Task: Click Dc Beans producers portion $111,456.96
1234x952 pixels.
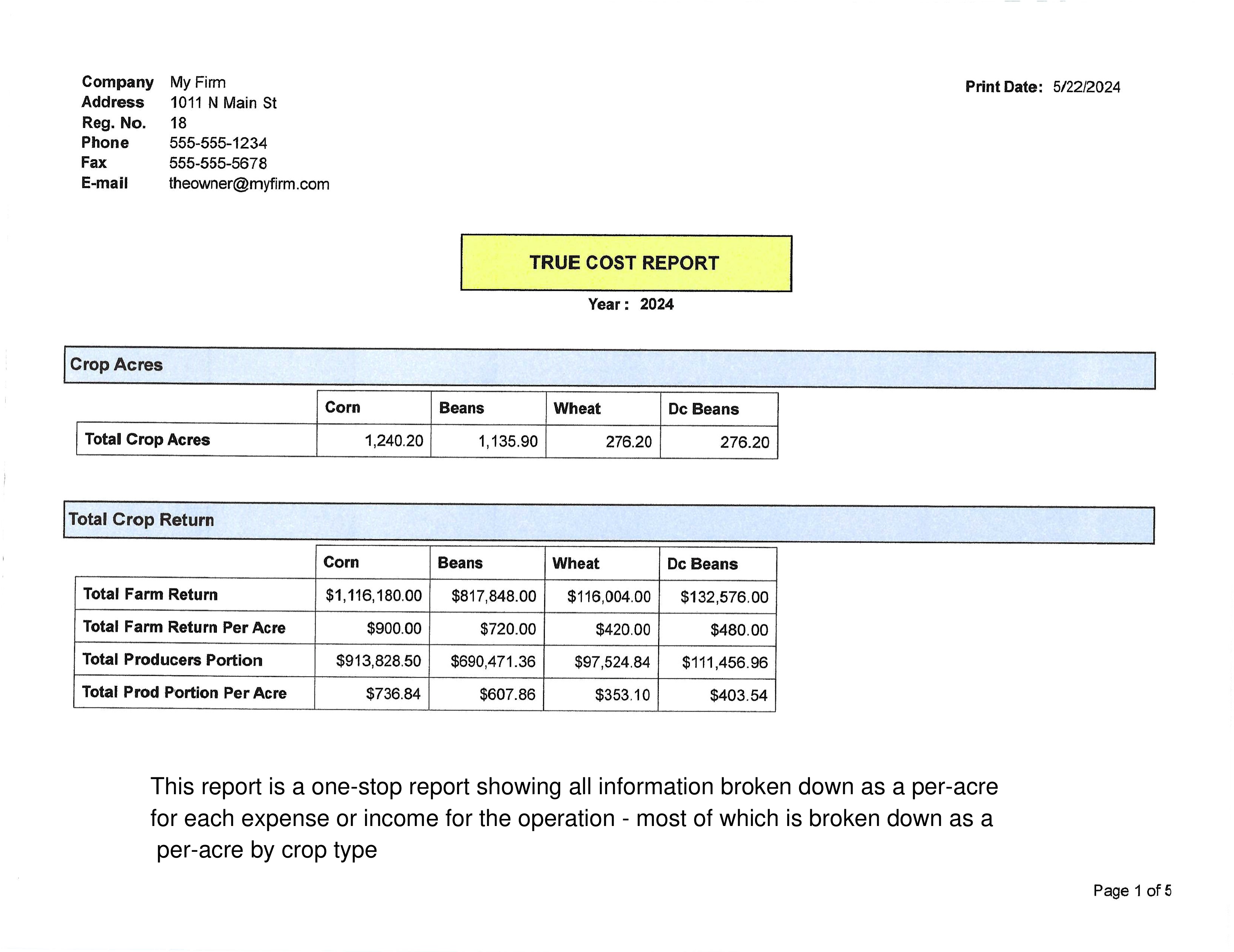Action: pos(724,662)
